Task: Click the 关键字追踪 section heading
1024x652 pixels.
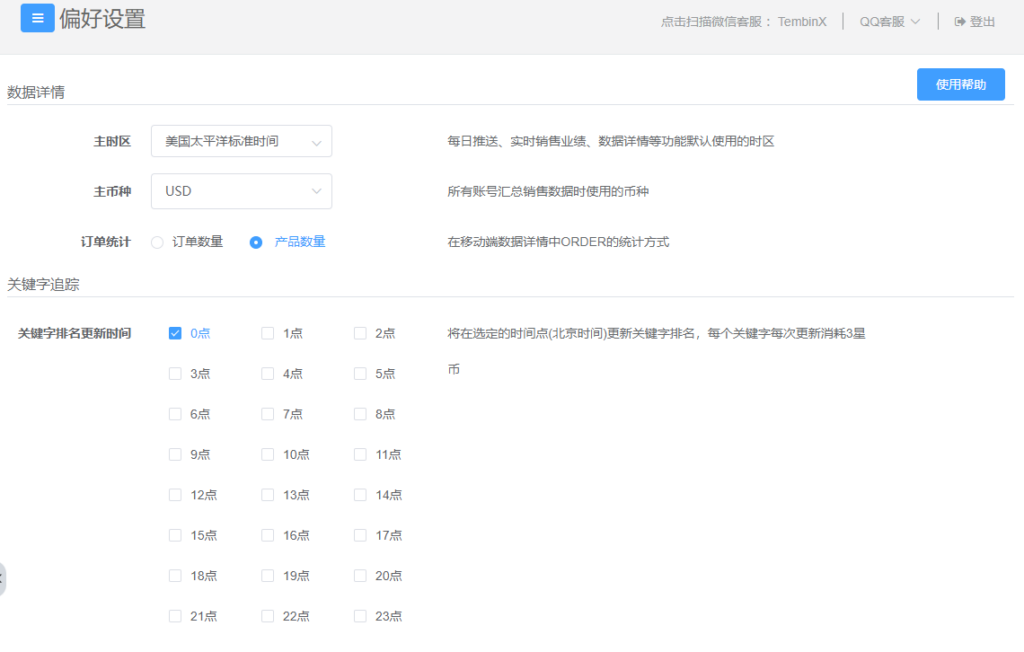Action: pyautogui.click(x=43, y=284)
